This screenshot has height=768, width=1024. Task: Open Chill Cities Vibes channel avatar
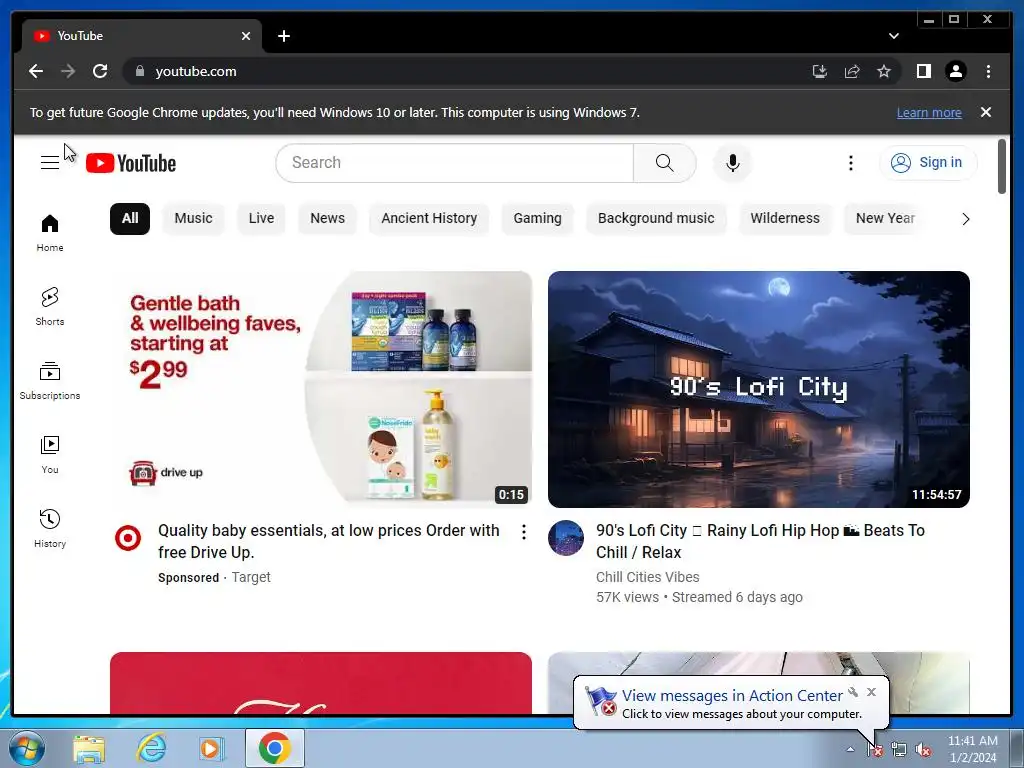tap(566, 538)
